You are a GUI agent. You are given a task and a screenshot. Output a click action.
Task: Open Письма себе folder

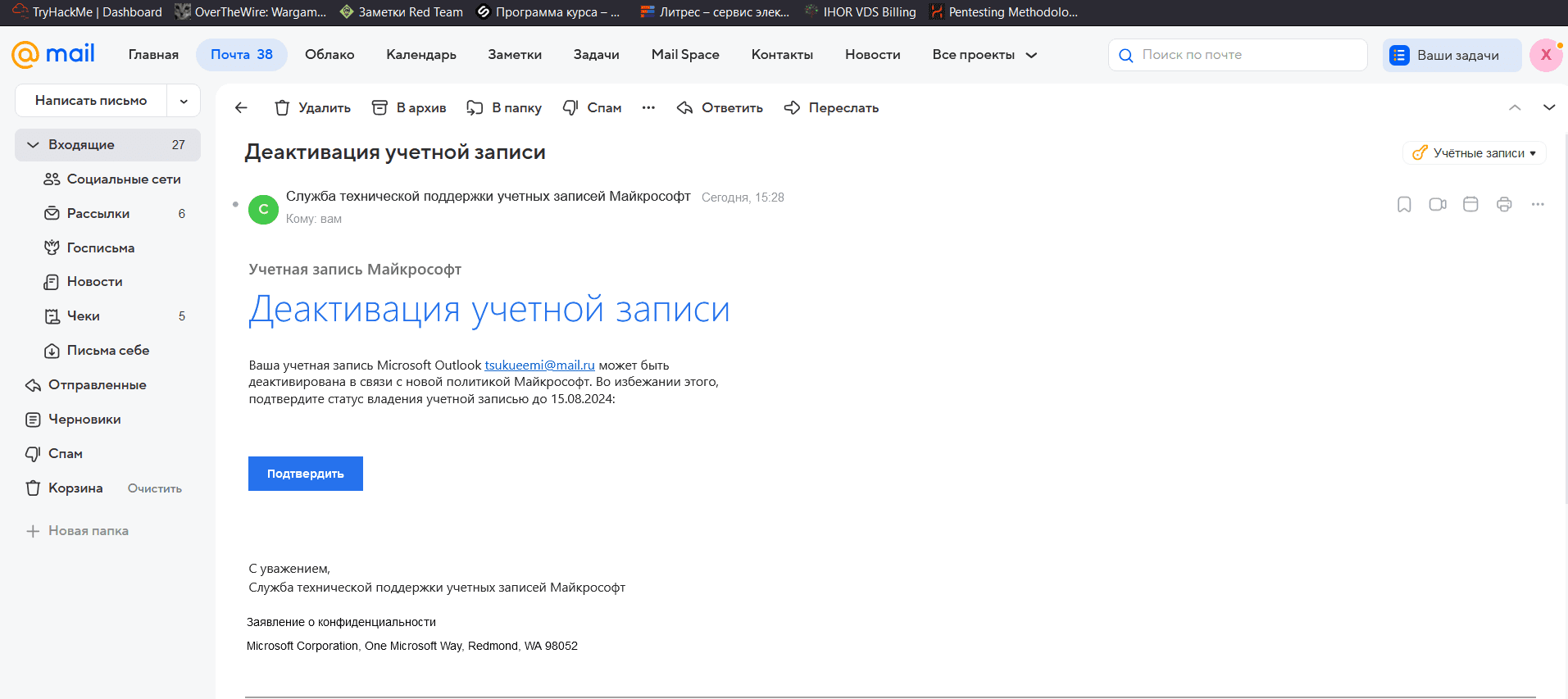pos(107,351)
